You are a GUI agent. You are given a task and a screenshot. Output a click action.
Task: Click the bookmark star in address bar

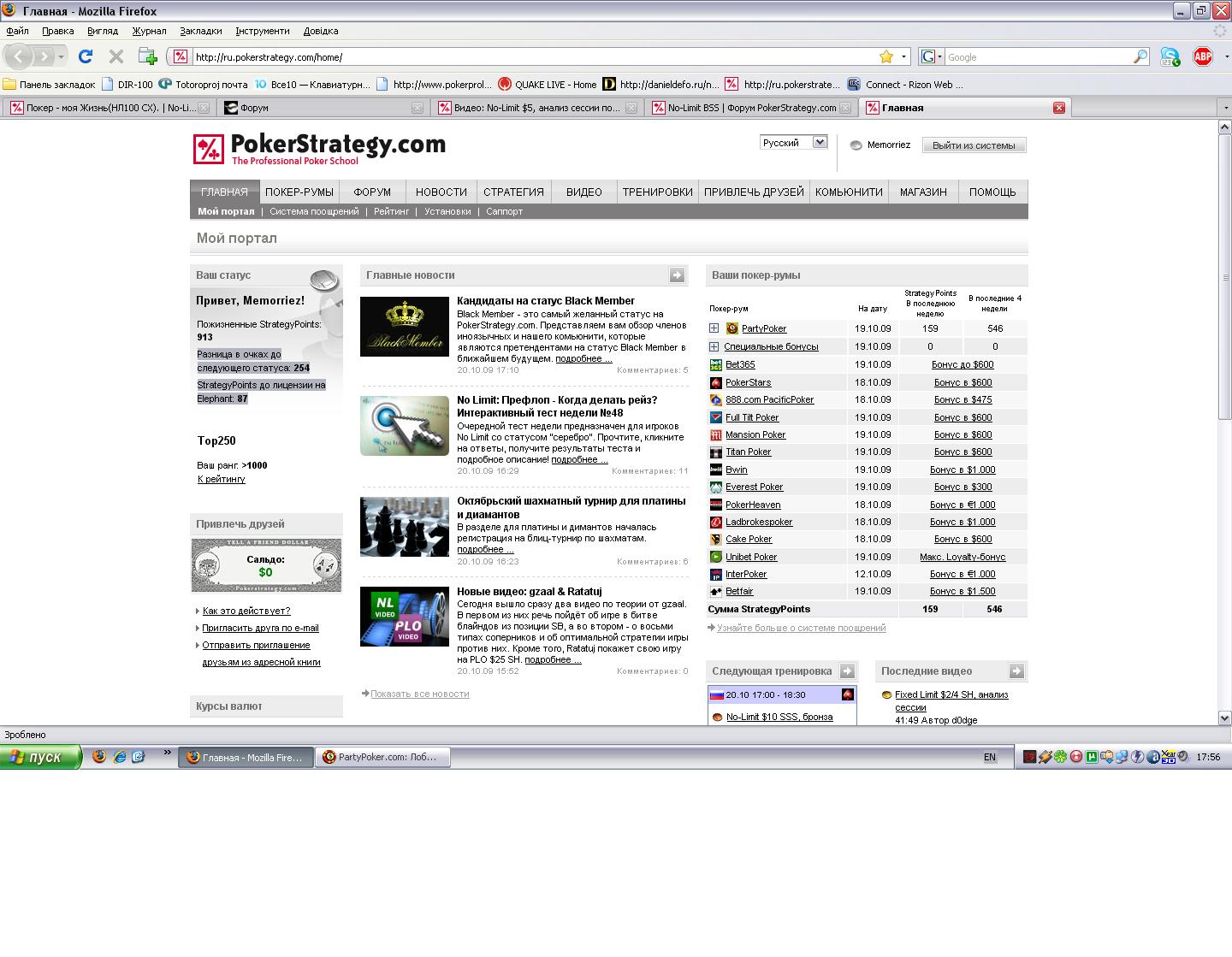[x=886, y=56]
